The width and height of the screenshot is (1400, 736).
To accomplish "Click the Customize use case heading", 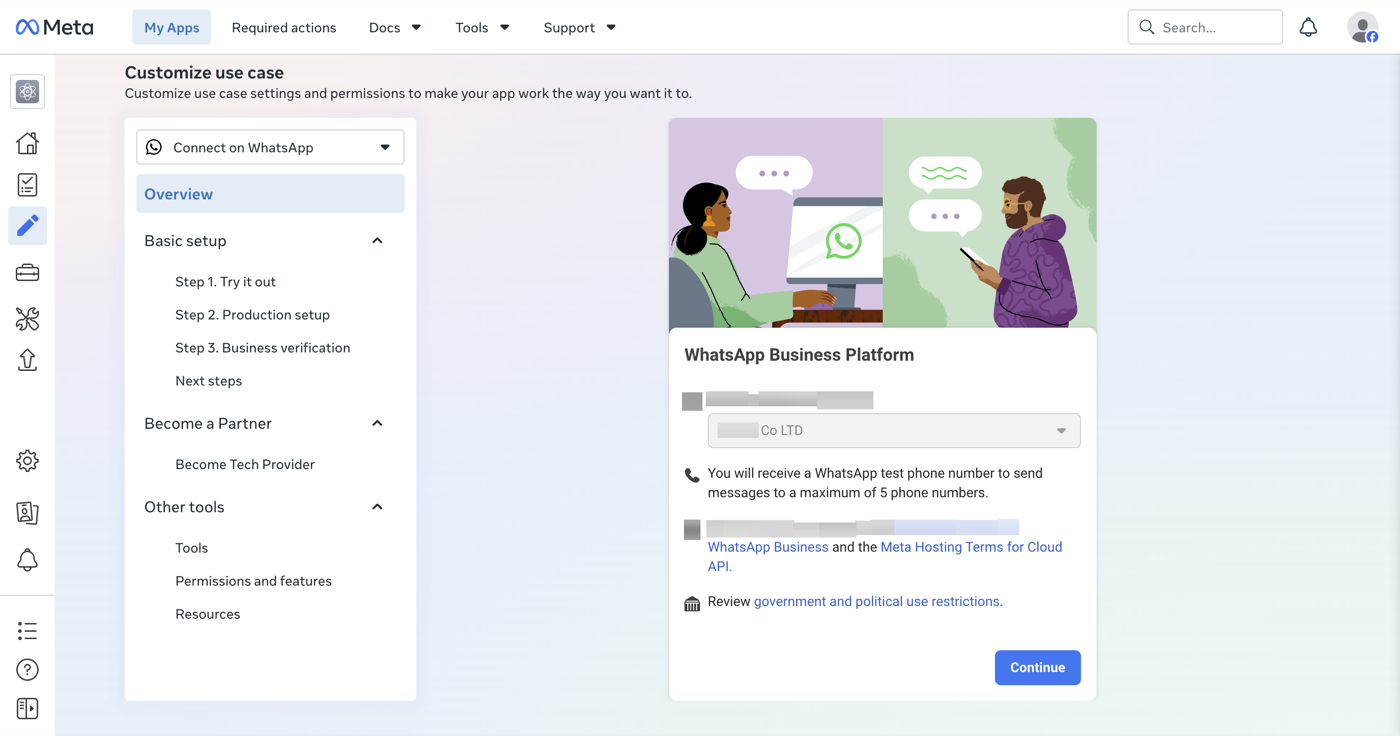I will 204,73.
